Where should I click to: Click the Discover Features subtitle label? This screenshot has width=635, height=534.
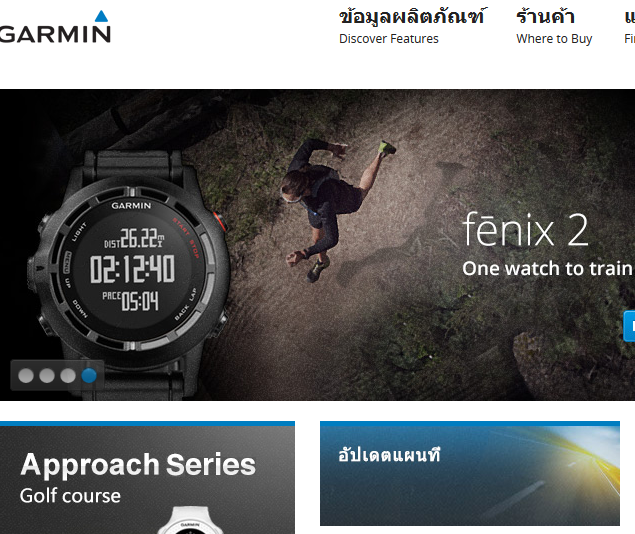pyautogui.click(x=389, y=39)
